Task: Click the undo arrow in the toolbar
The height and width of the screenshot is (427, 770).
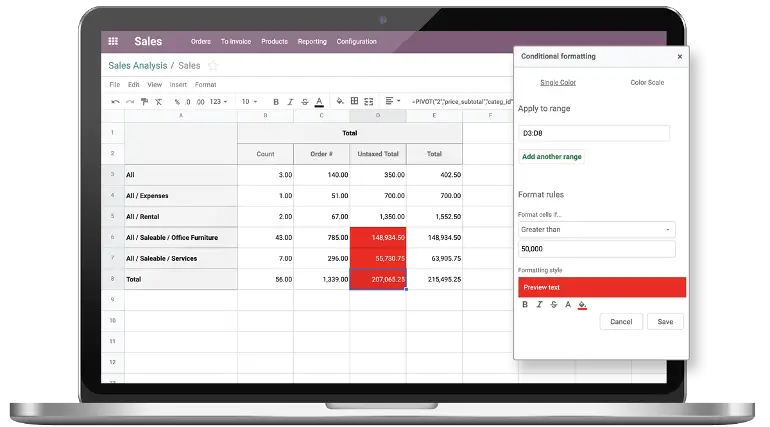Action: pyautogui.click(x=115, y=102)
